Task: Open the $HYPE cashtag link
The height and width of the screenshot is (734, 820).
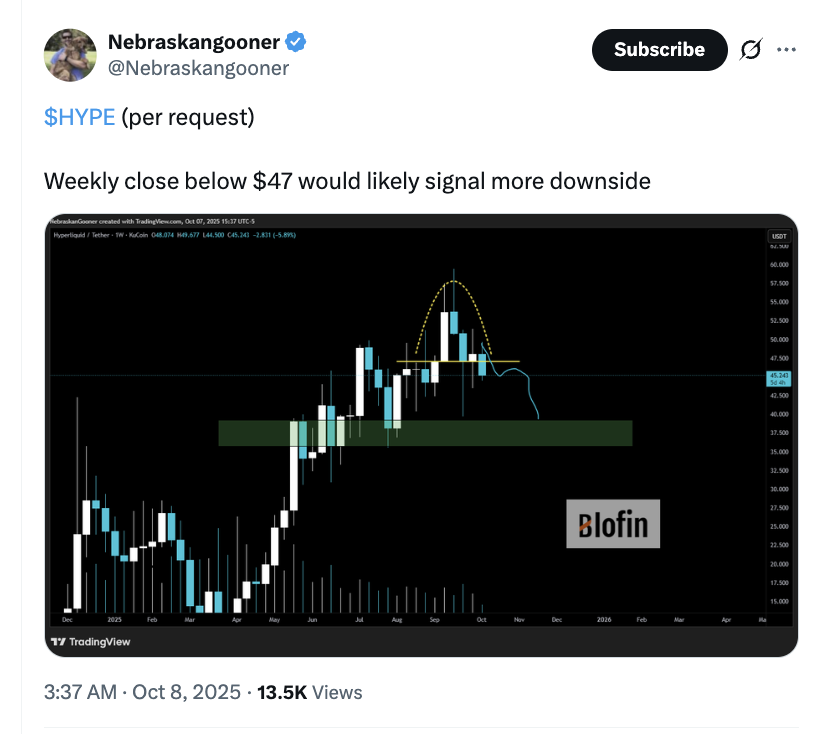Action: [79, 117]
